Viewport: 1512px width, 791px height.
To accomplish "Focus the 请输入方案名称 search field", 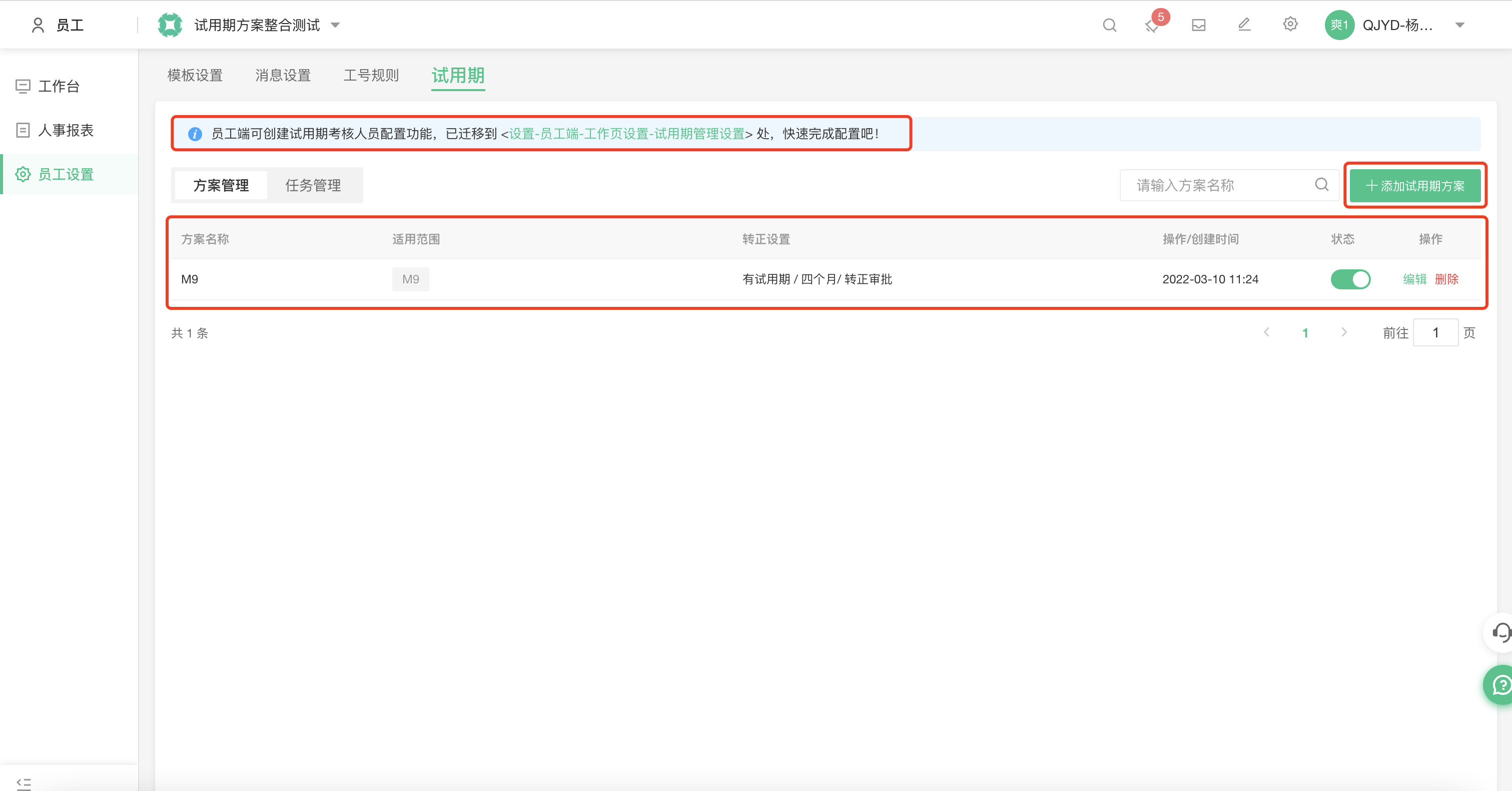I will coord(1229,186).
